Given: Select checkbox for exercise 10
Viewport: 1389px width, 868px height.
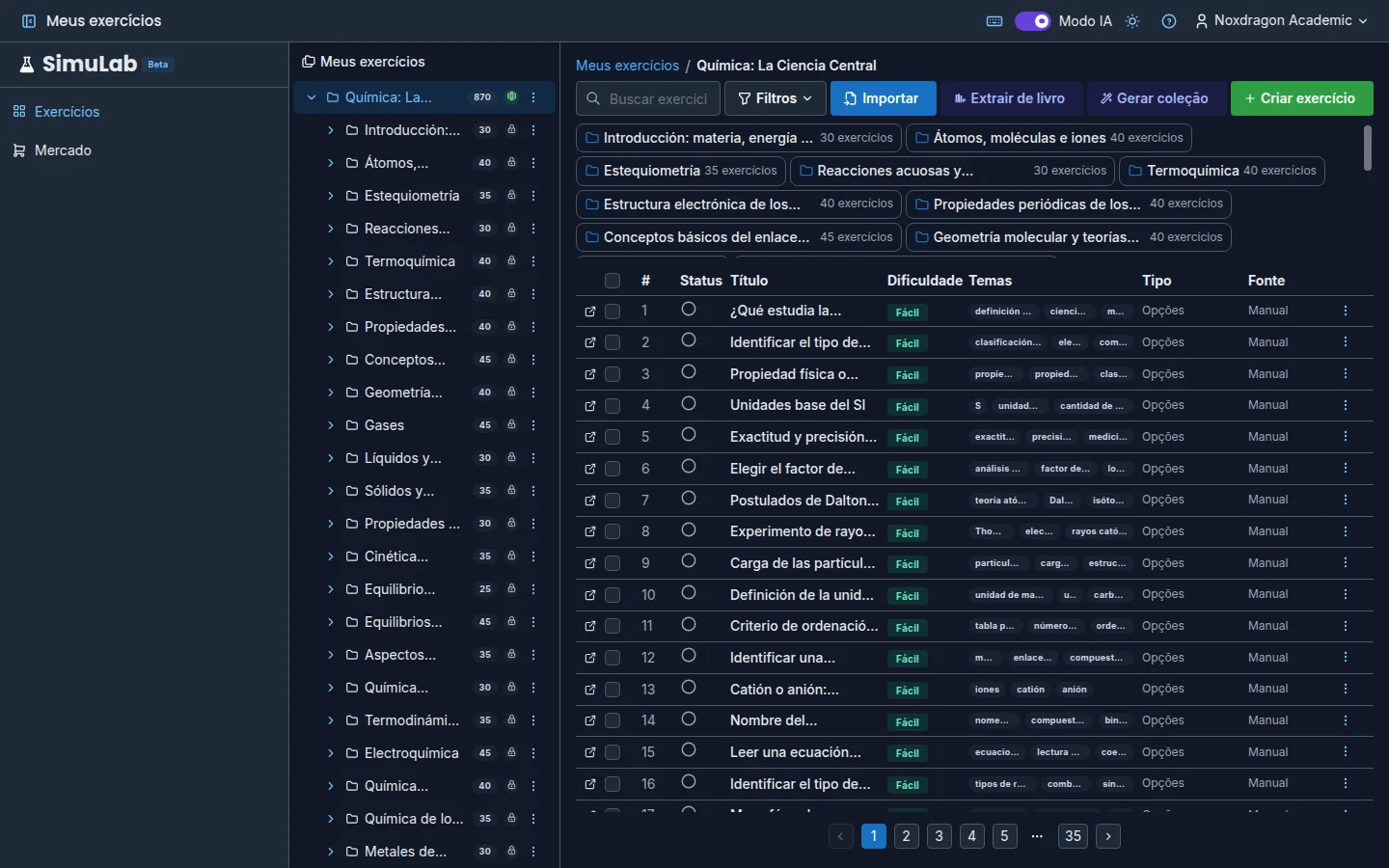Looking at the screenshot, I should [x=613, y=595].
